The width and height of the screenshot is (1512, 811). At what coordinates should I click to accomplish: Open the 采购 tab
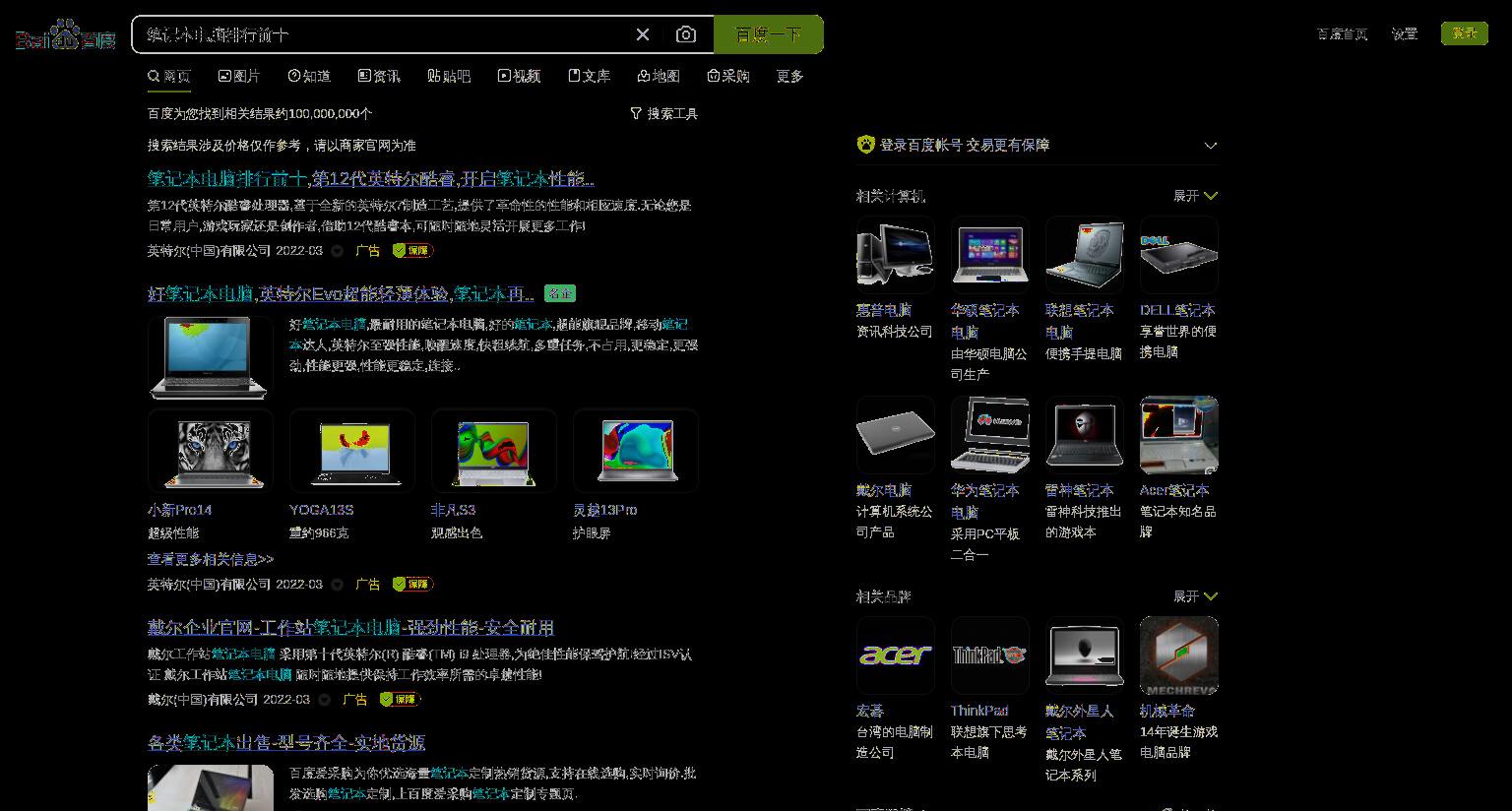728,76
